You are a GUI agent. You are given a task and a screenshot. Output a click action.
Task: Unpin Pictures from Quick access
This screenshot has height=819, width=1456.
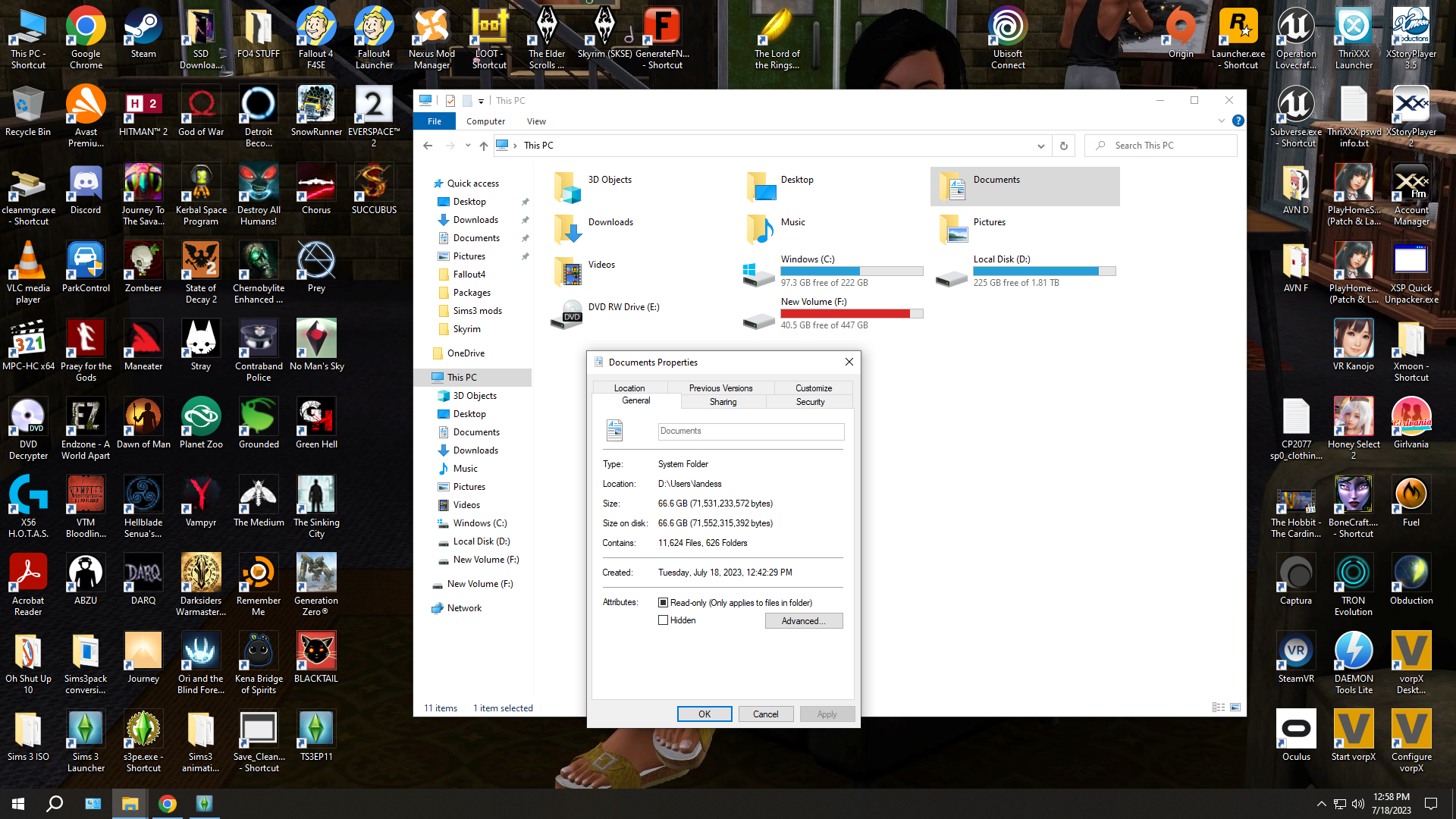(525, 256)
